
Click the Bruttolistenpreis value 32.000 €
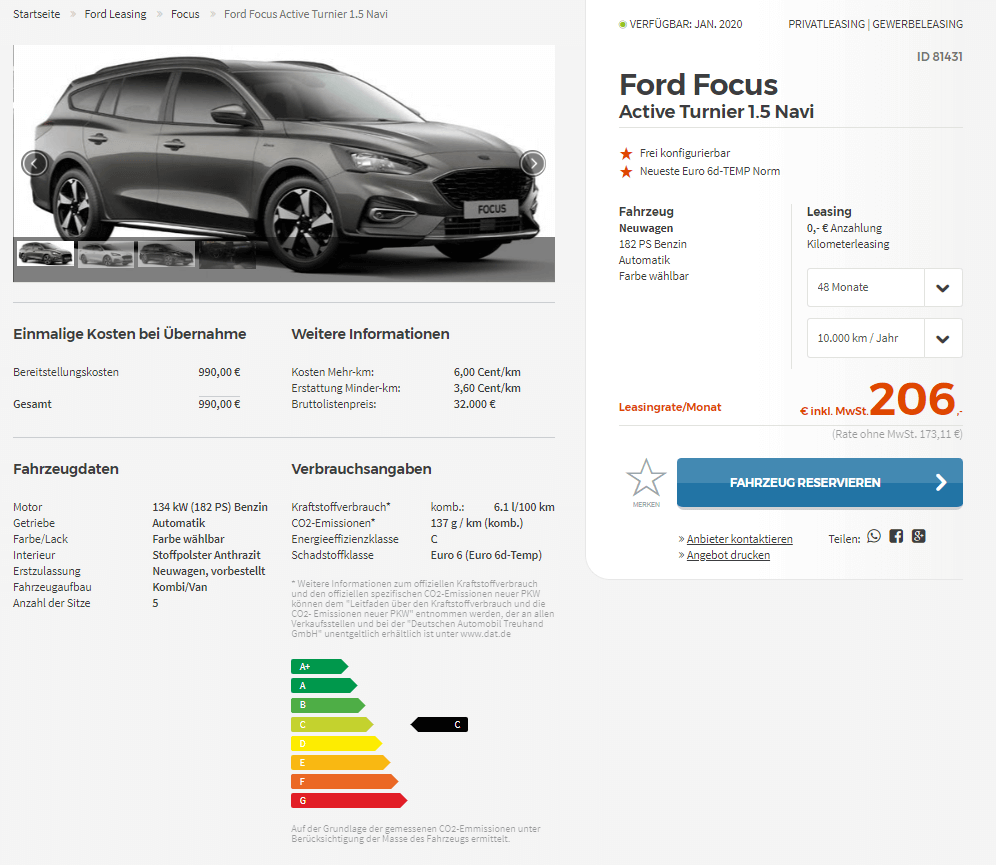[x=474, y=404]
